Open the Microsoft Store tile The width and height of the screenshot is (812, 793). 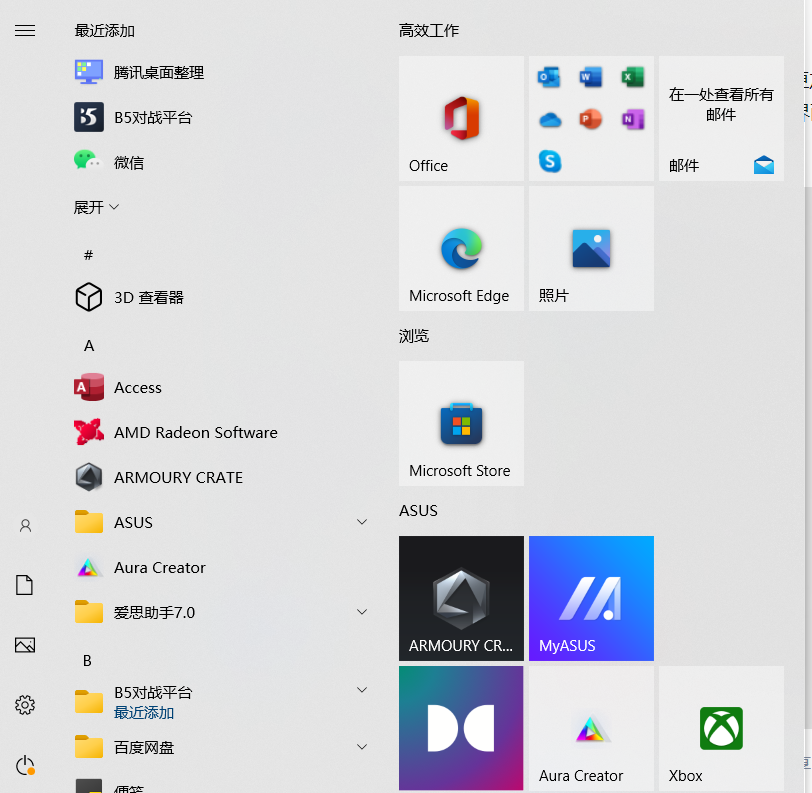(461, 424)
